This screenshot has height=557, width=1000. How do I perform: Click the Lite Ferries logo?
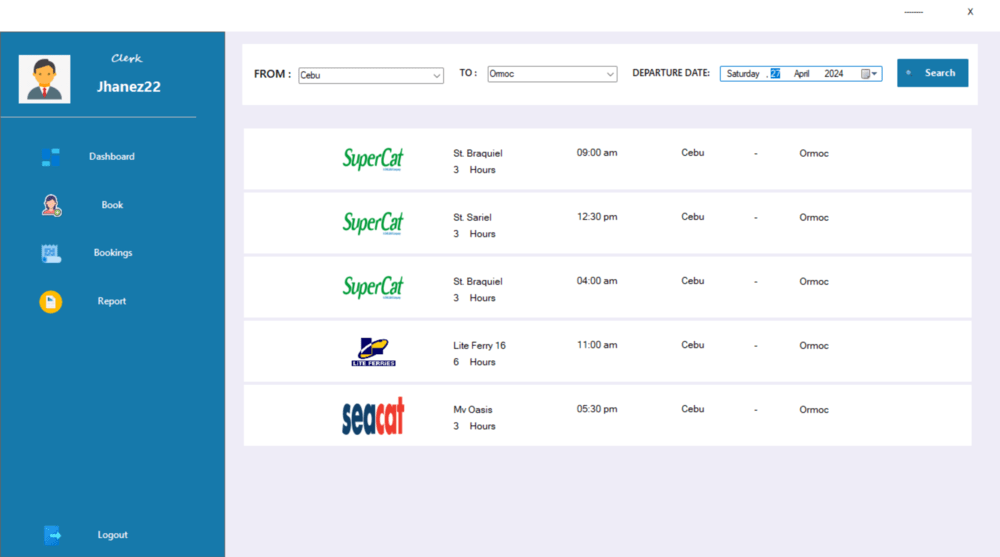pyautogui.click(x=374, y=352)
